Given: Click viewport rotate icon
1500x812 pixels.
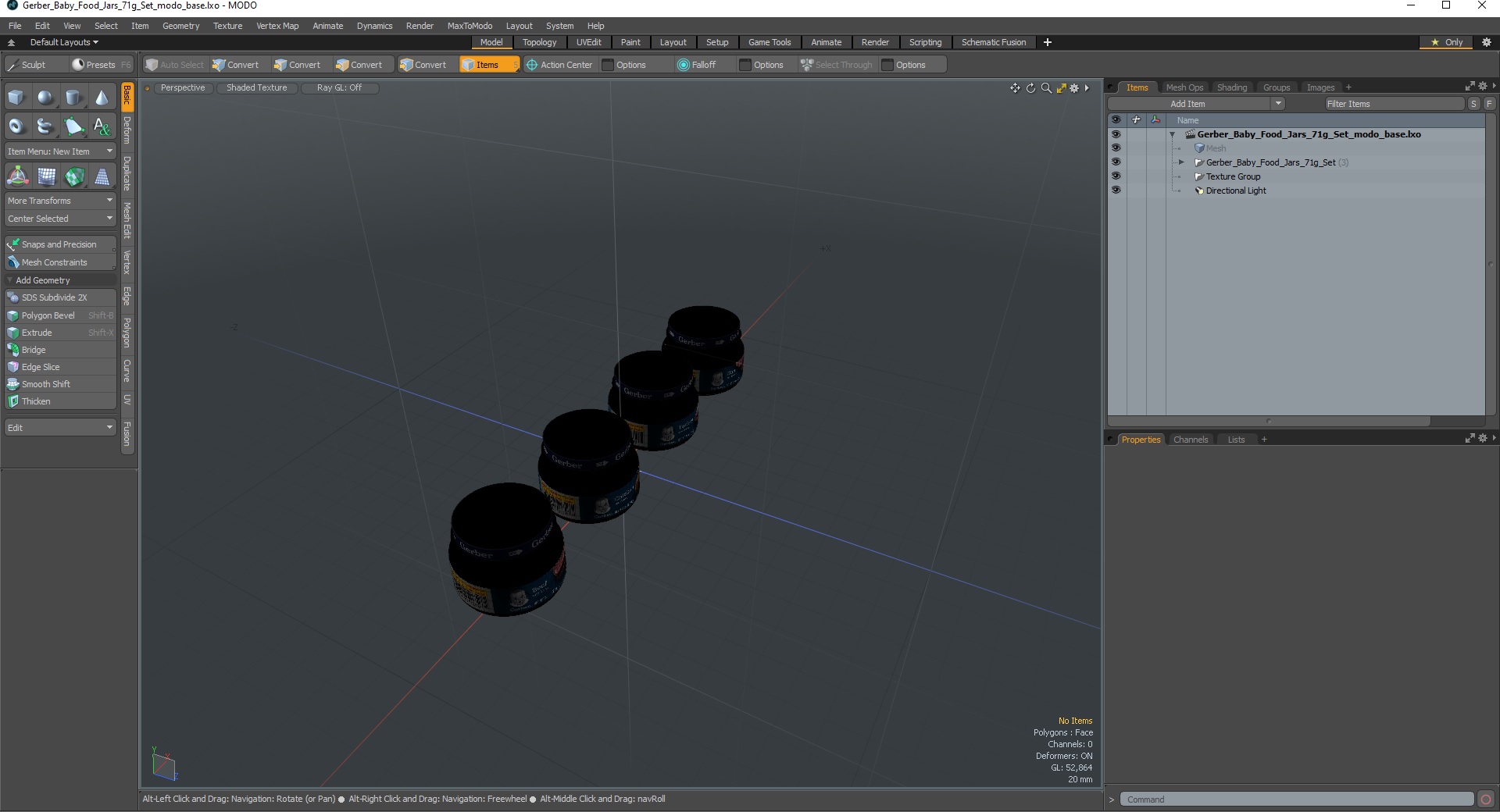Looking at the screenshot, I should coord(1030,88).
